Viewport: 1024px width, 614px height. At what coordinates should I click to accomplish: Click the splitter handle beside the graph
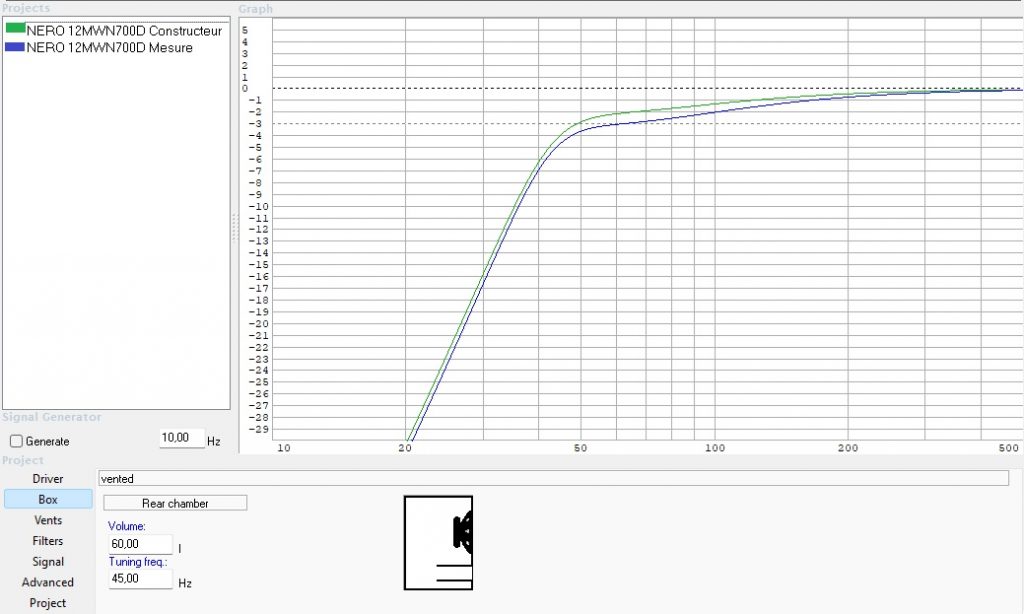click(x=235, y=226)
